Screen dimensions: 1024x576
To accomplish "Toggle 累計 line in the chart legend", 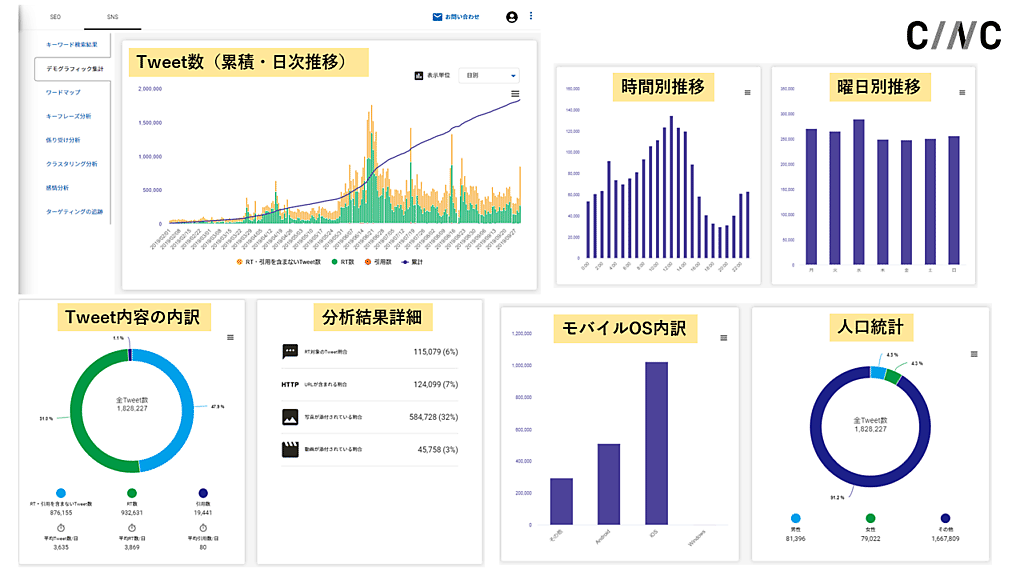I will click(405, 262).
